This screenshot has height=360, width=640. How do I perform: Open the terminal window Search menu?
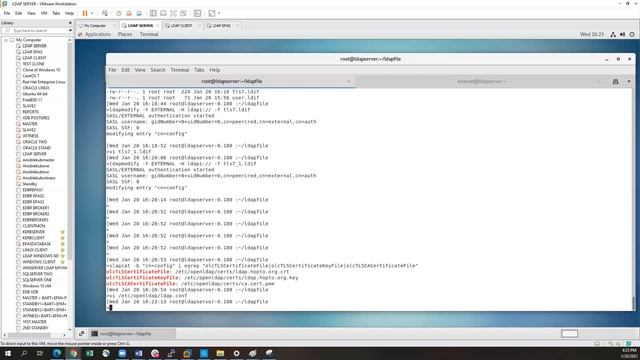tap(158, 70)
